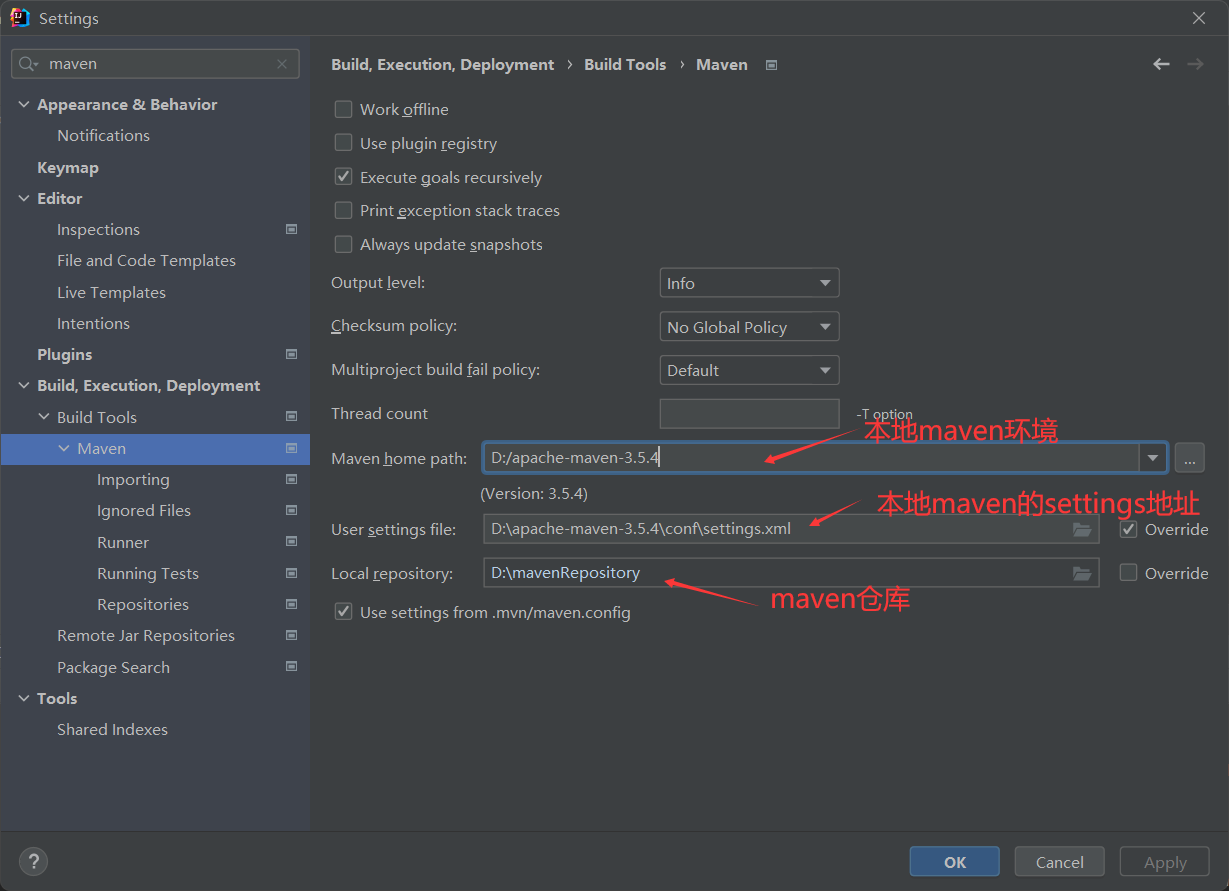Click the project icon on Running Tests row
The height and width of the screenshot is (891, 1229).
point(292,574)
